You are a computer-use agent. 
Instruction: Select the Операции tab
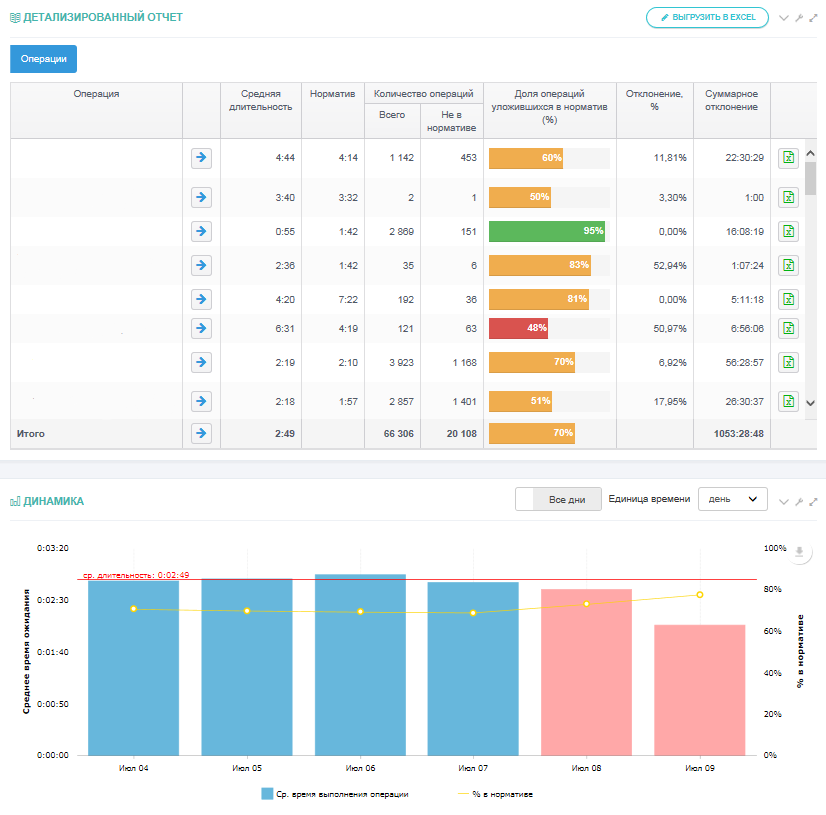coord(43,59)
